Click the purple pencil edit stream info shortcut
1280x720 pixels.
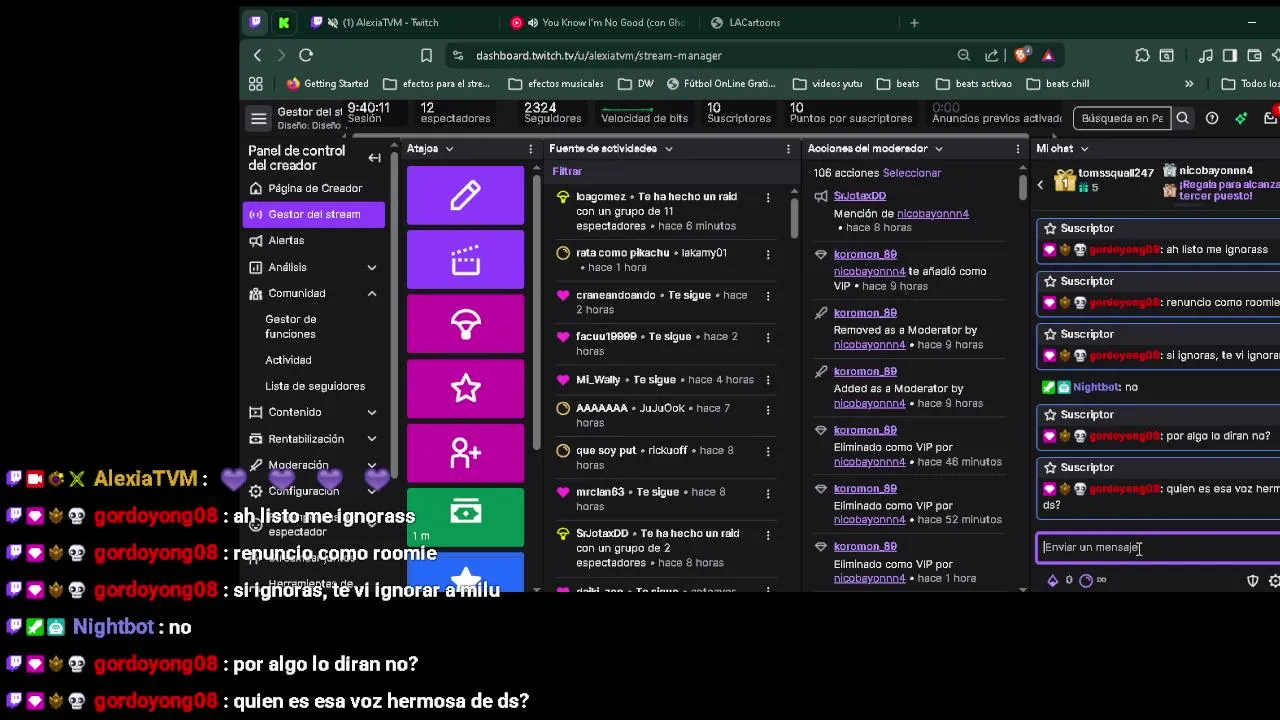[465, 195]
